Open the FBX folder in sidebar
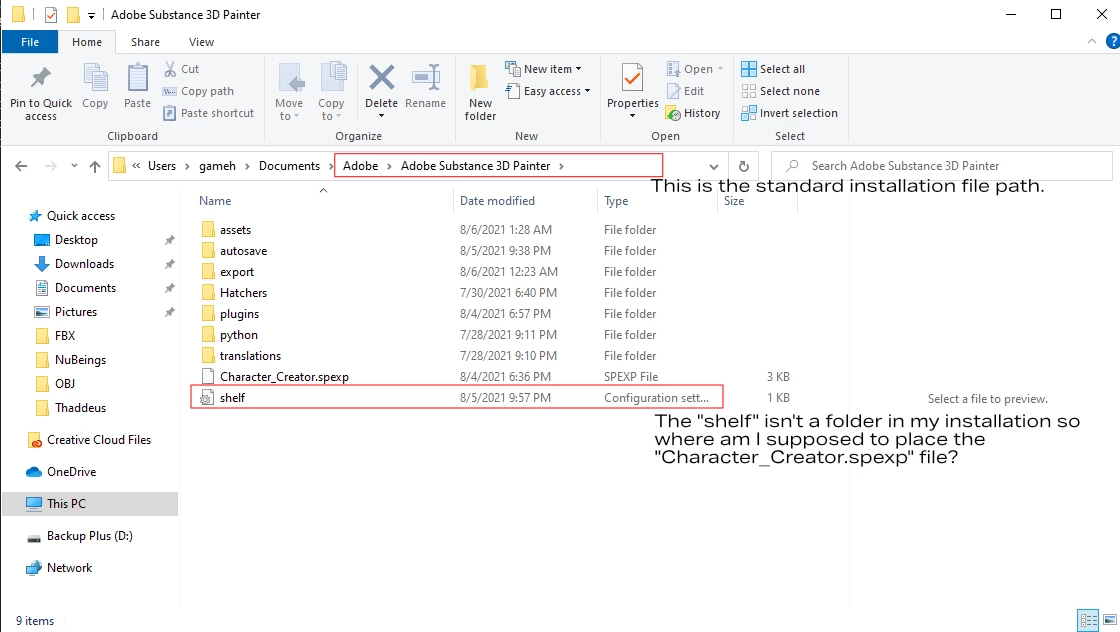The height and width of the screenshot is (632, 1120). point(65,336)
